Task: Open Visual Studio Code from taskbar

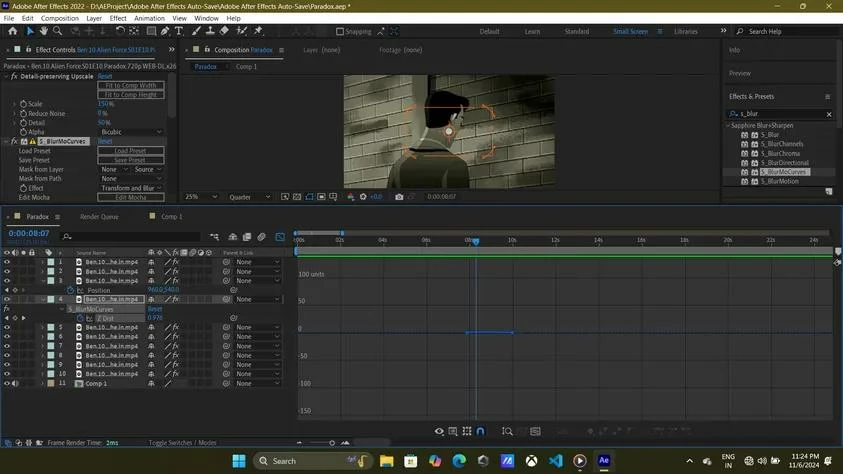Action: point(555,461)
